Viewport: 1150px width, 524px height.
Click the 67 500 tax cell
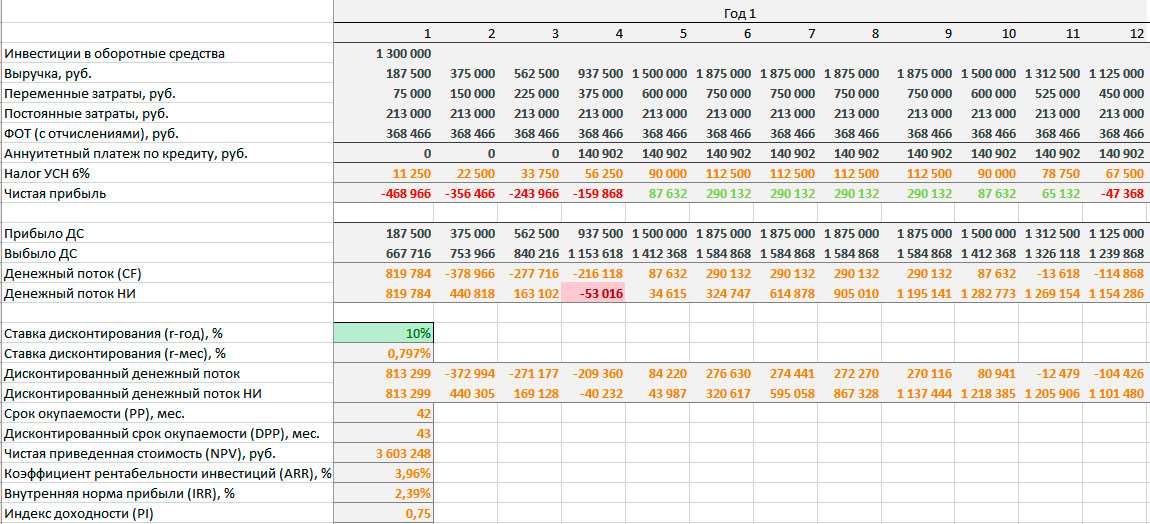point(1115,173)
